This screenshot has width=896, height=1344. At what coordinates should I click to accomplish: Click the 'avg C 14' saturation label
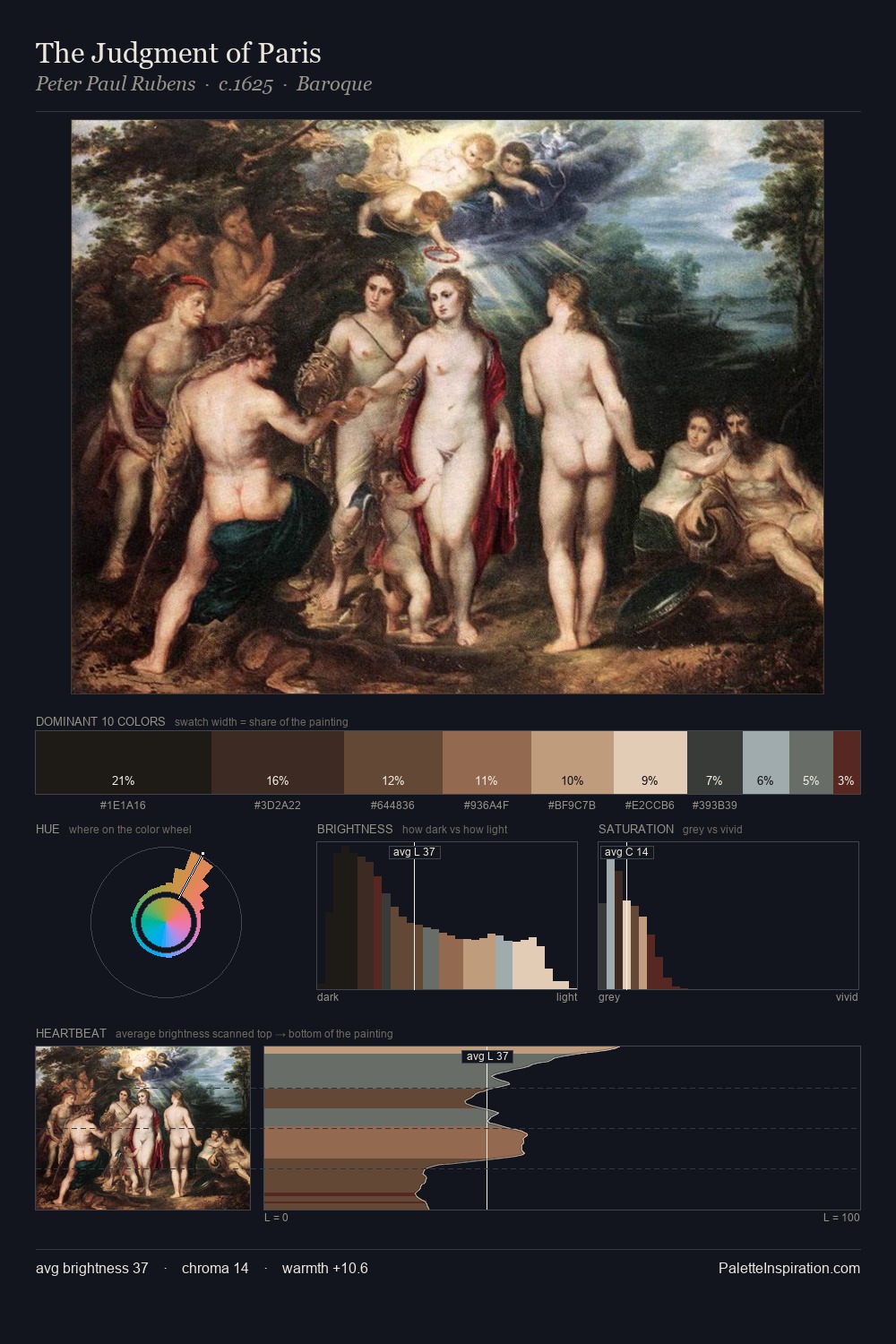(x=626, y=851)
